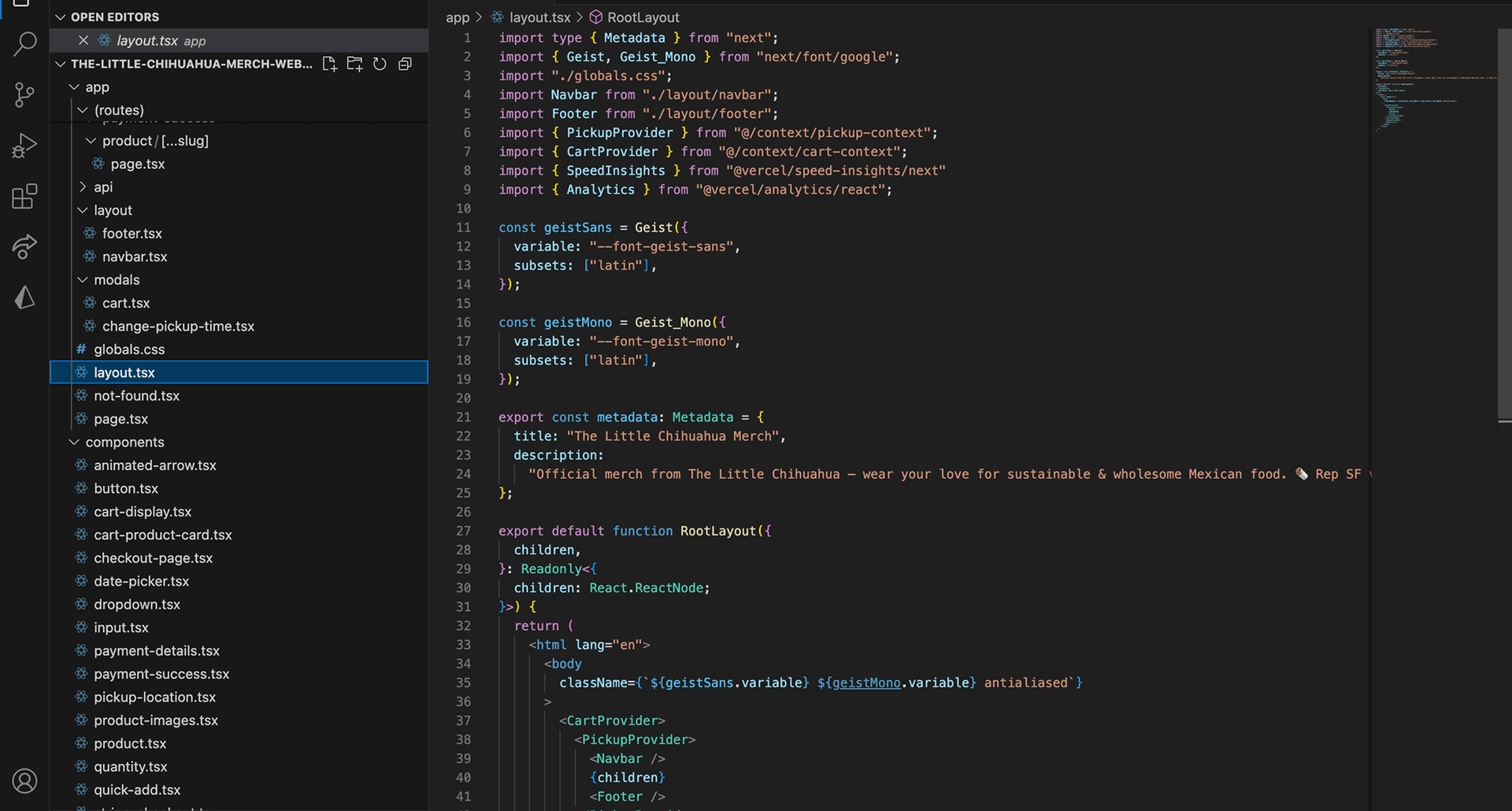
Task: Click the PickupProvider import on line 6
Action: click(x=620, y=133)
